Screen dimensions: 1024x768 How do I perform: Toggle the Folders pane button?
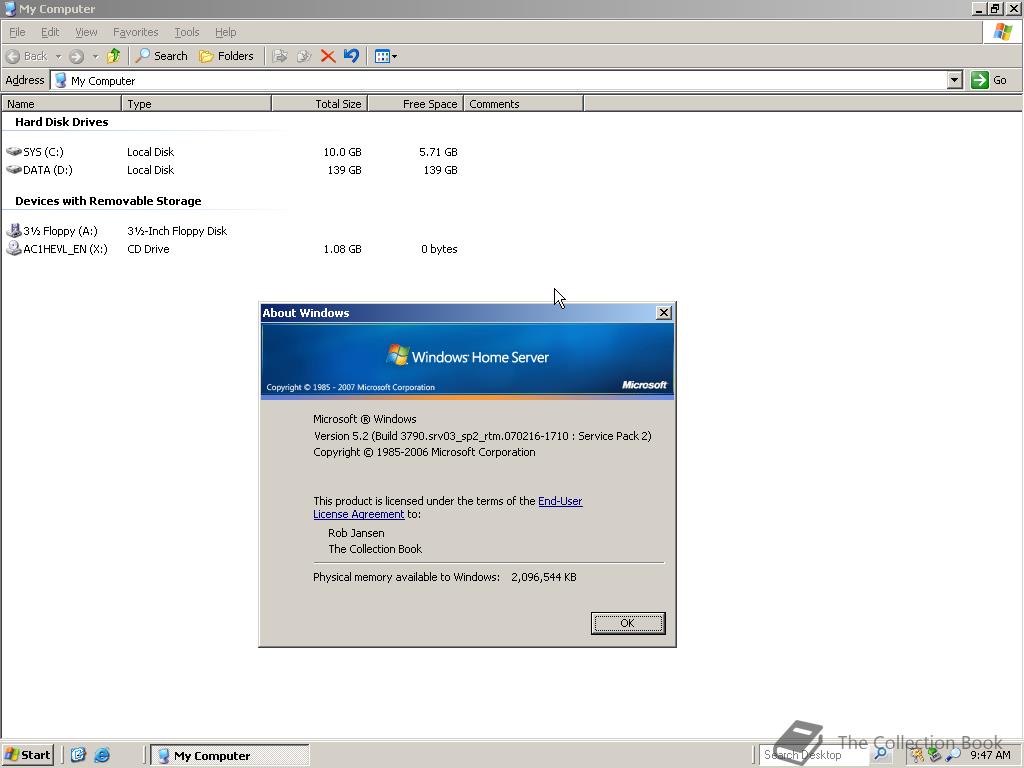coord(226,56)
